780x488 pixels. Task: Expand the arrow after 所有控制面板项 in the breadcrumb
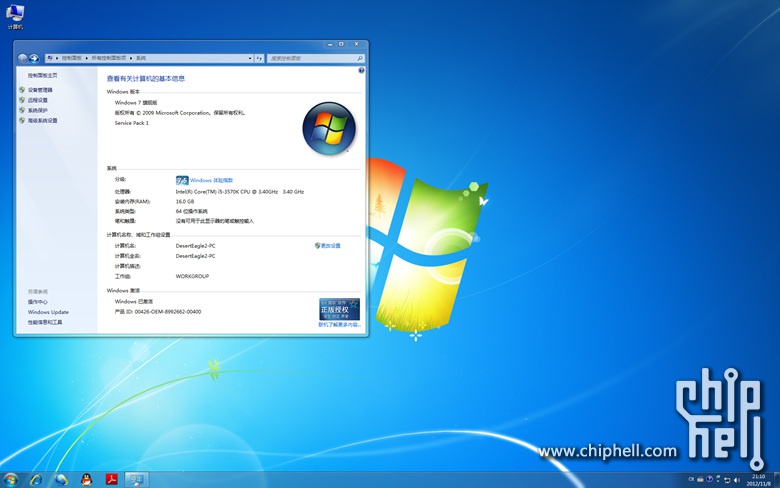[131, 58]
